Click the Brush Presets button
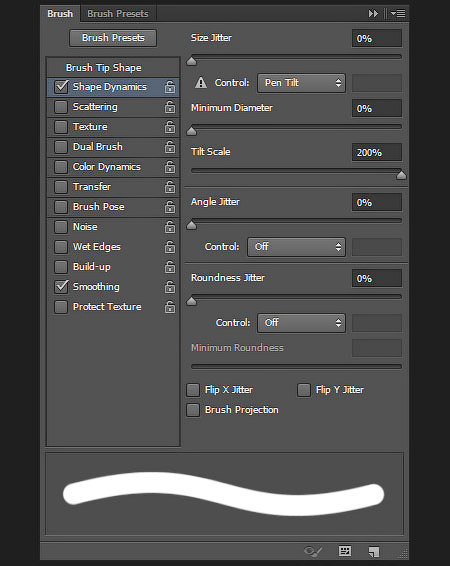The width and height of the screenshot is (450, 566). point(113,38)
